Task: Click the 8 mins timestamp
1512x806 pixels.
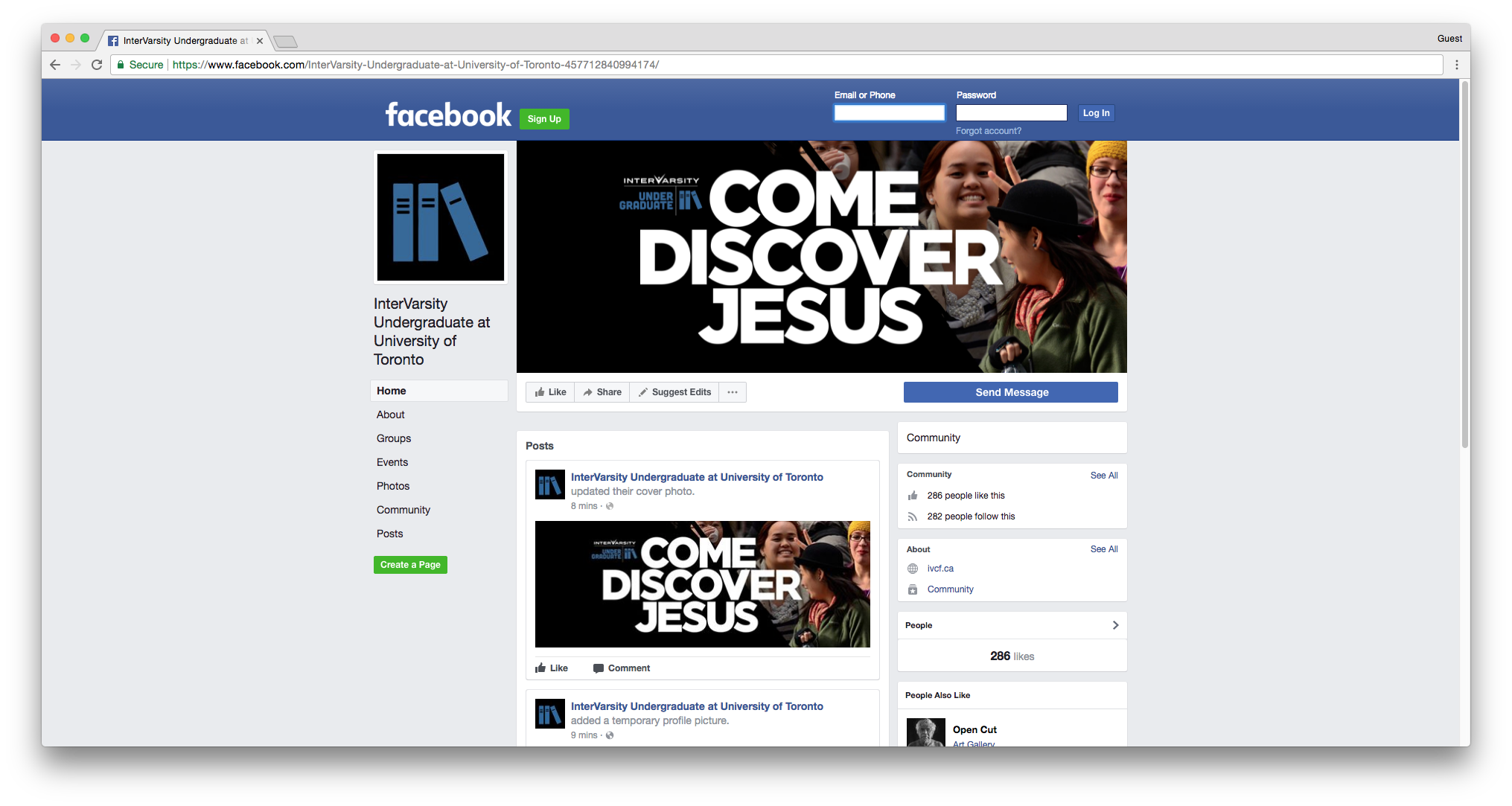Action: (584, 506)
